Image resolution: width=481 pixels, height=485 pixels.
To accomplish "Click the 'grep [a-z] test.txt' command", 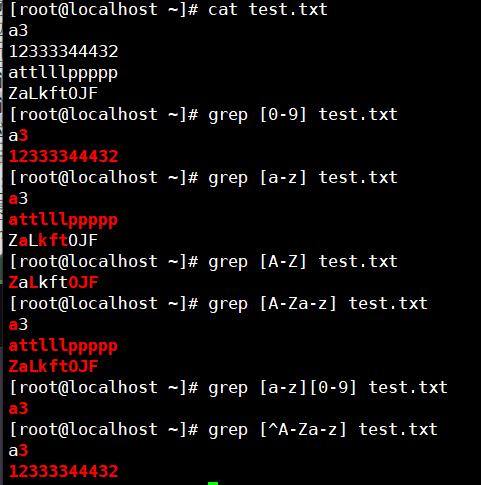I will pyautogui.click(x=303, y=177).
